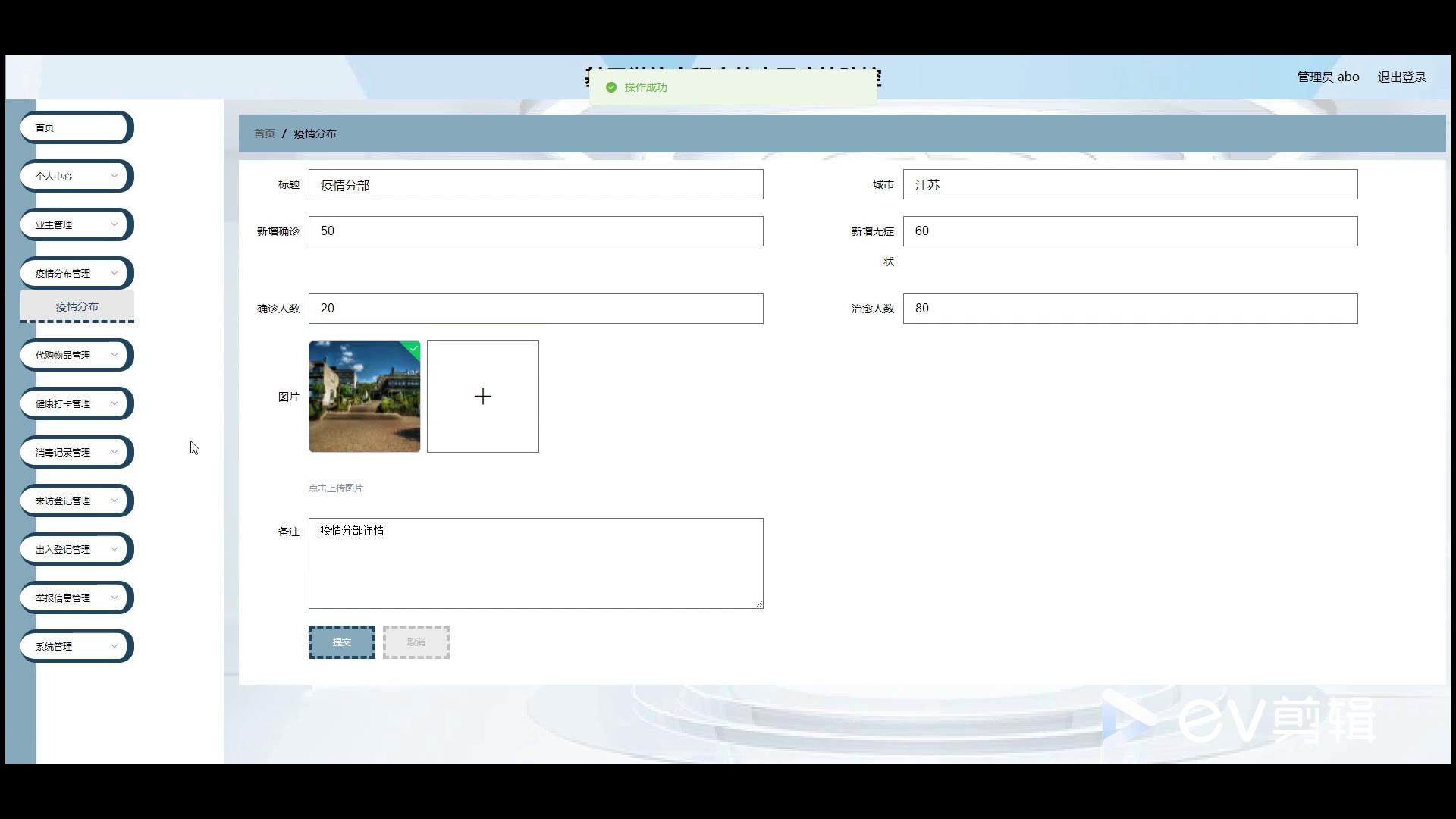Focus the 新增无症状 input field

pyautogui.click(x=1130, y=231)
